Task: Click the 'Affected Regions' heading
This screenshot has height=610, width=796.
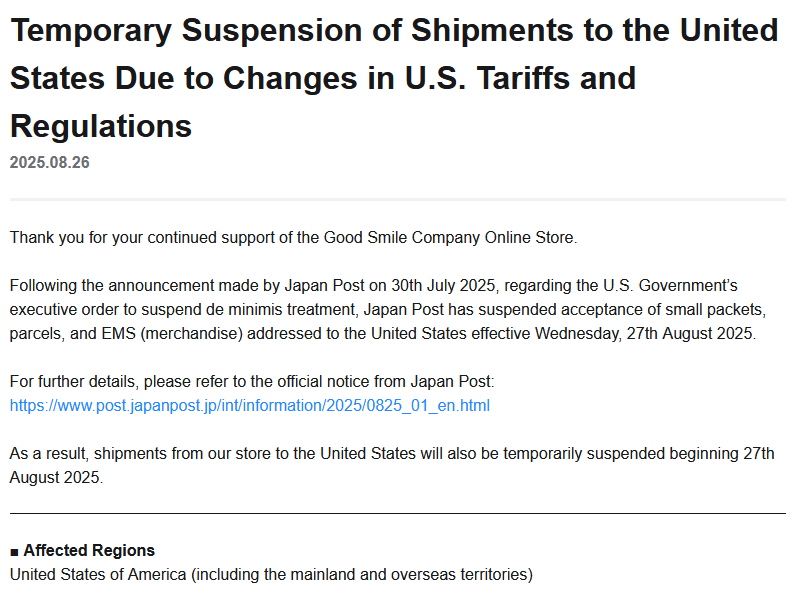Action: [89, 550]
